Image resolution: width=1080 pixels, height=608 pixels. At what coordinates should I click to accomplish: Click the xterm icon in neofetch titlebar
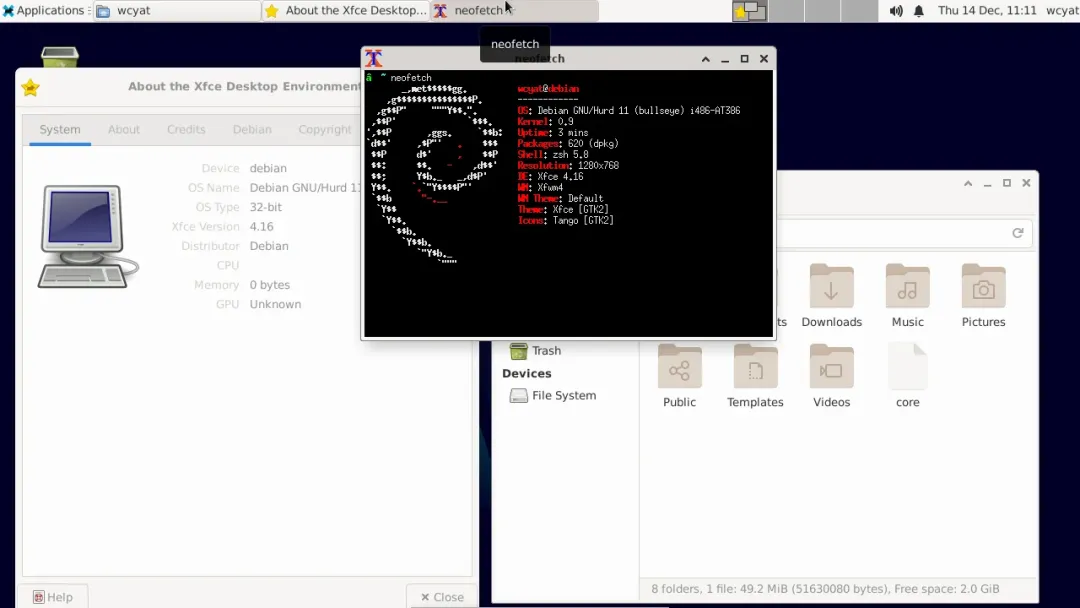(x=373, y=59)
